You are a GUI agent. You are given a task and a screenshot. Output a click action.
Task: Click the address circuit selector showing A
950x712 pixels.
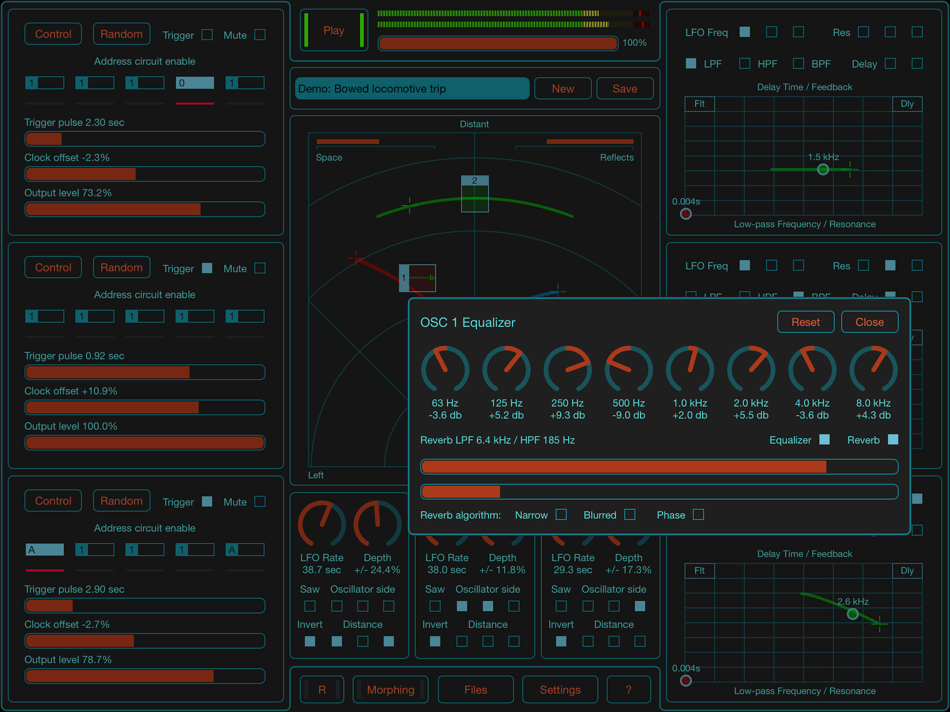[x=44, y=549]
